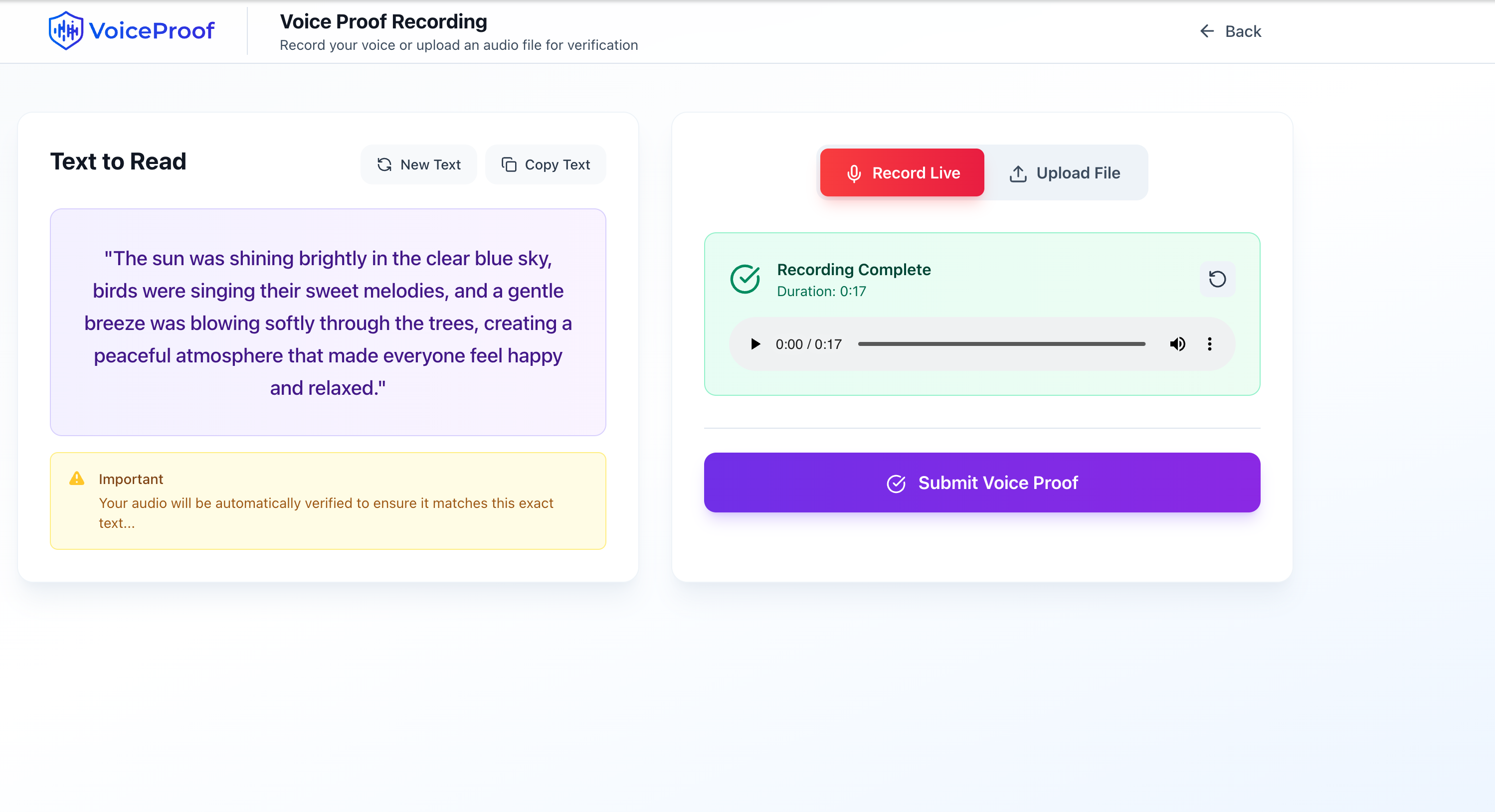Click the "Recording Complete" status text
The width and height of the screenshot is (1495, 812).
(x=854, y=270)
